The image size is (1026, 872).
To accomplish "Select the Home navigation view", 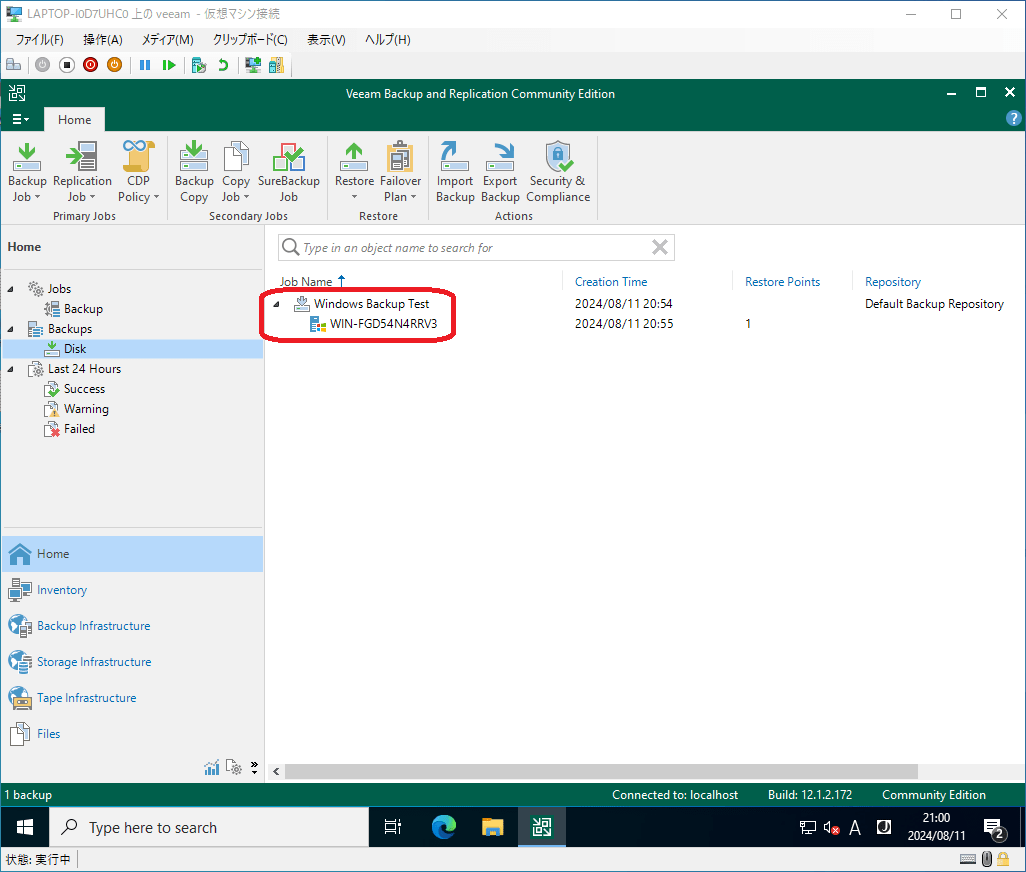I will (133, 554).
